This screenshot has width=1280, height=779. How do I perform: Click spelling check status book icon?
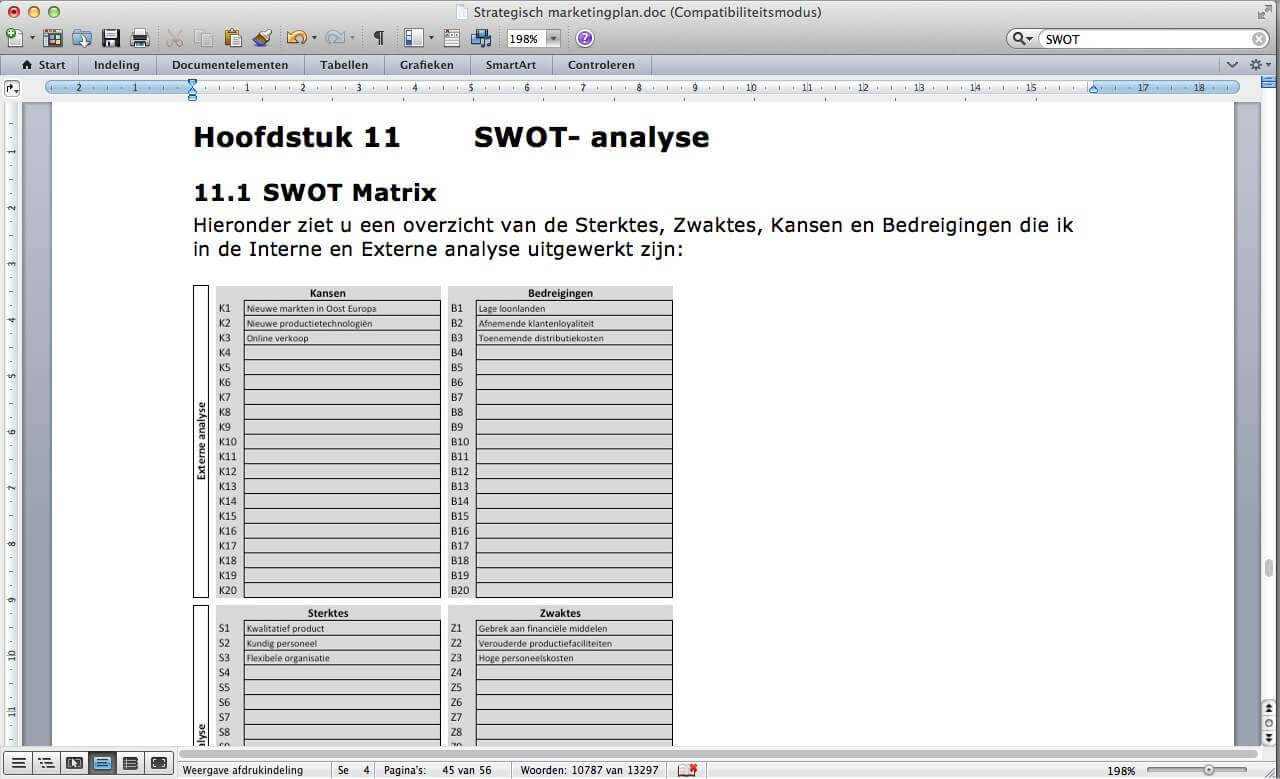(x=687, y=770)
